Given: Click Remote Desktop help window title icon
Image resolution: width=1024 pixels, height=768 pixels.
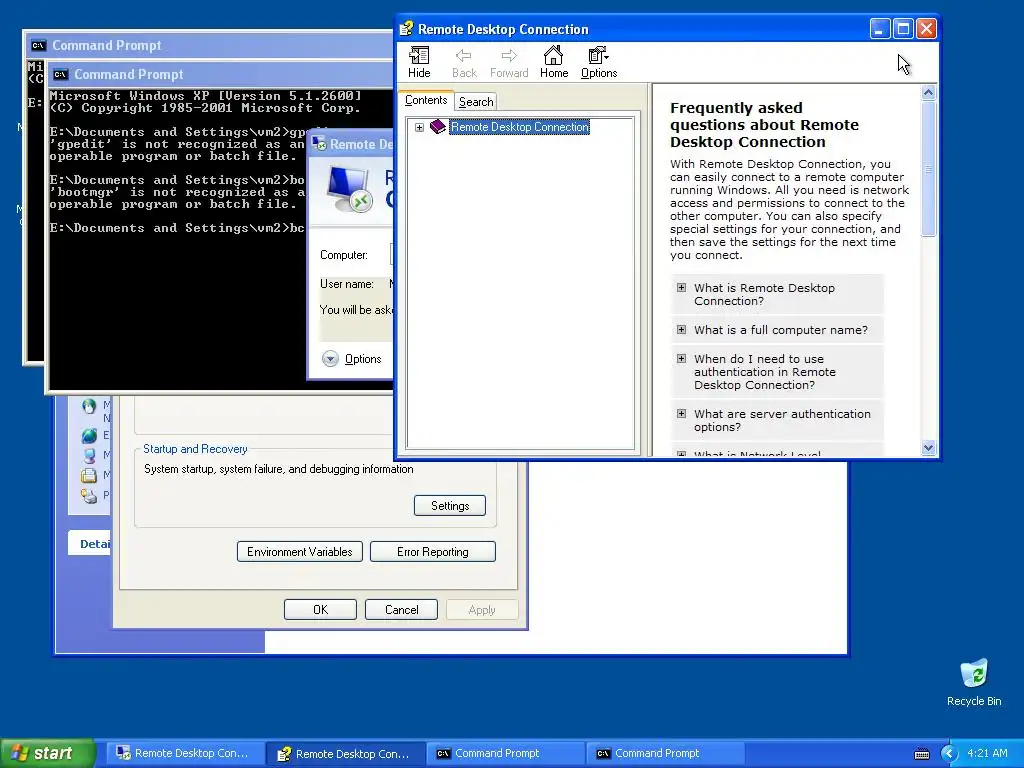Looking at the screenshot, I should [x=406, y=29].
